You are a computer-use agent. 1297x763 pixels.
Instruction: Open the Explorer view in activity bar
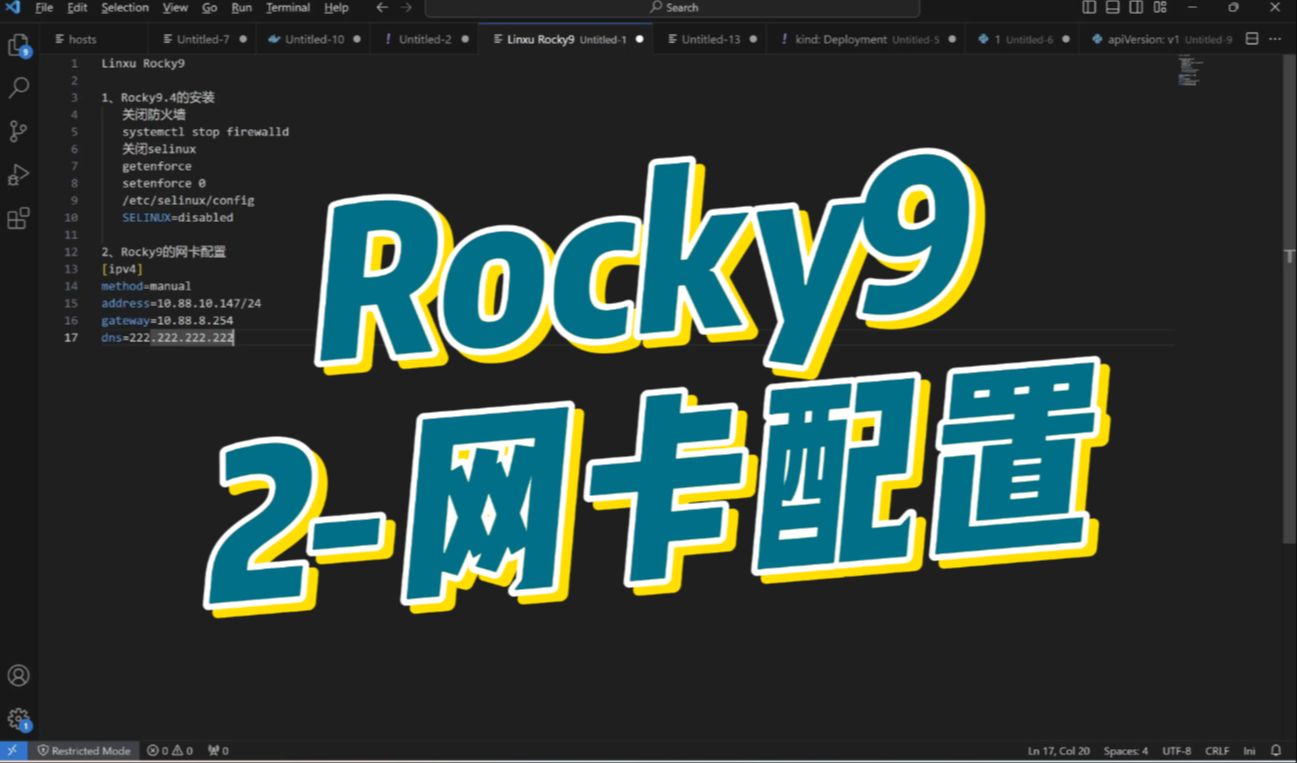(x=18, y=45)
